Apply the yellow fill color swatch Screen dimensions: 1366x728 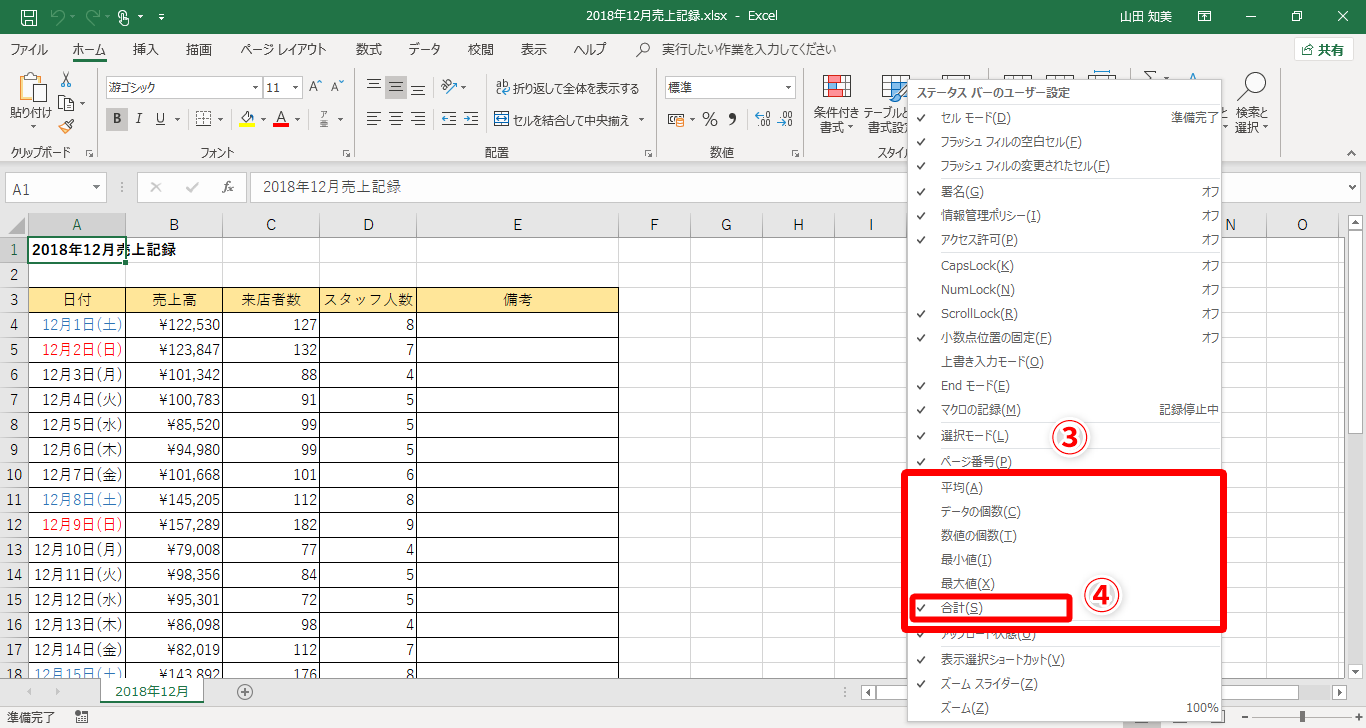(x=247, y=120)
